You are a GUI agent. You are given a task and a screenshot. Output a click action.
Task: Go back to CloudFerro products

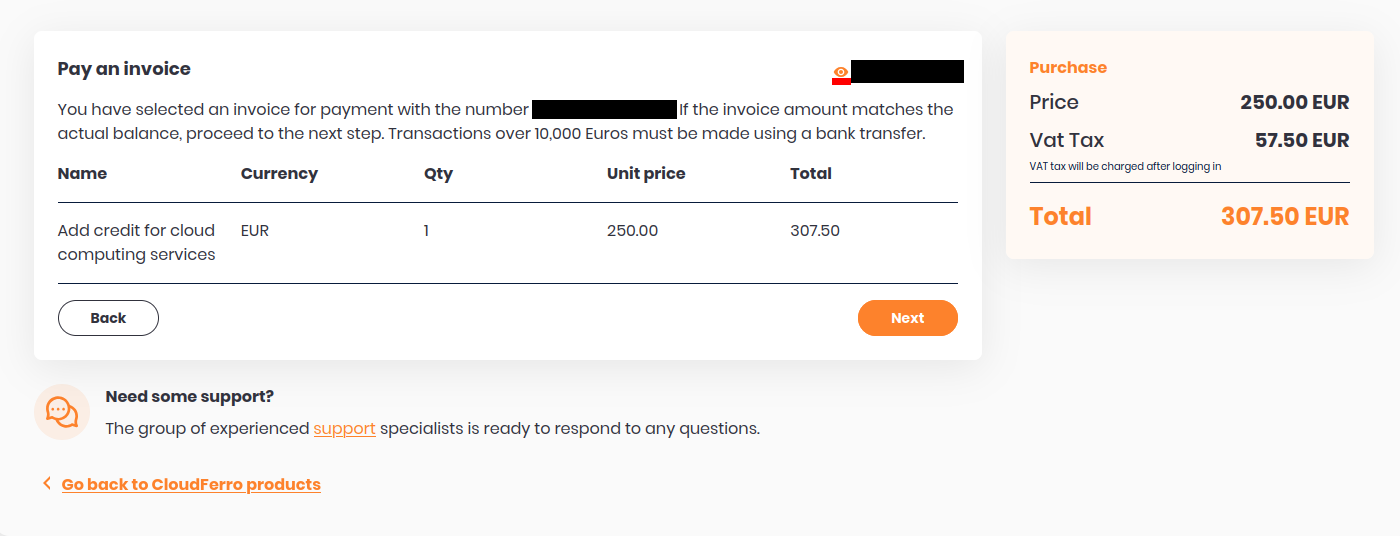pyautogui.click(x=191, y=484)
